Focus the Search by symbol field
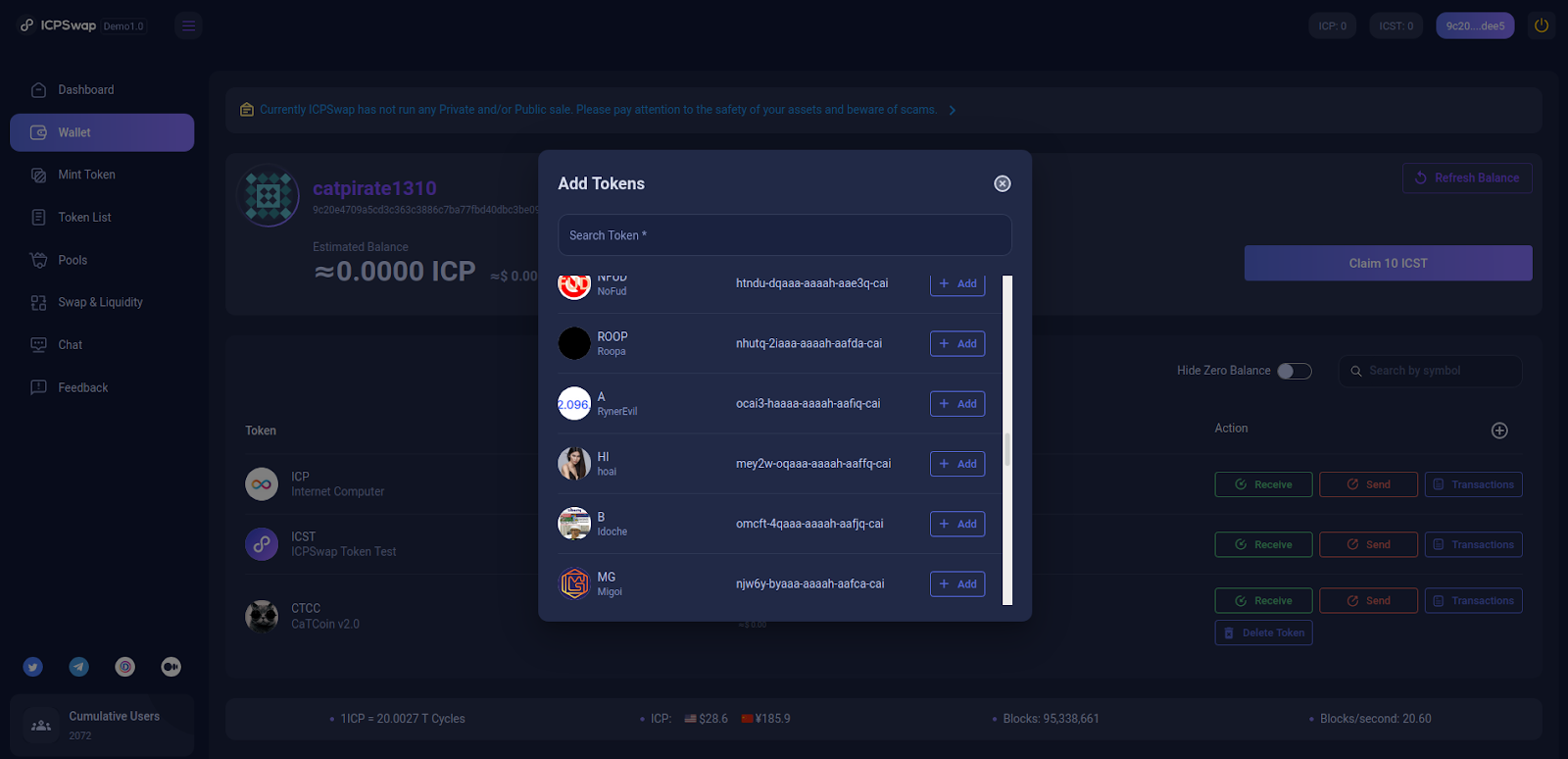The width and height of the screenshot is (1568, 759). pyautogui.click(x=1430, y=371)
